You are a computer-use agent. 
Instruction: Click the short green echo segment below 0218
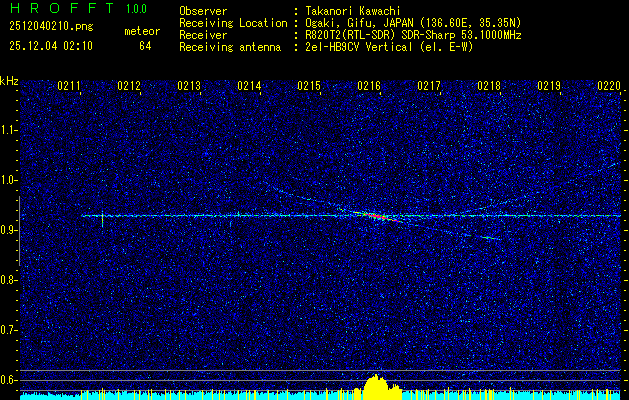490,238
